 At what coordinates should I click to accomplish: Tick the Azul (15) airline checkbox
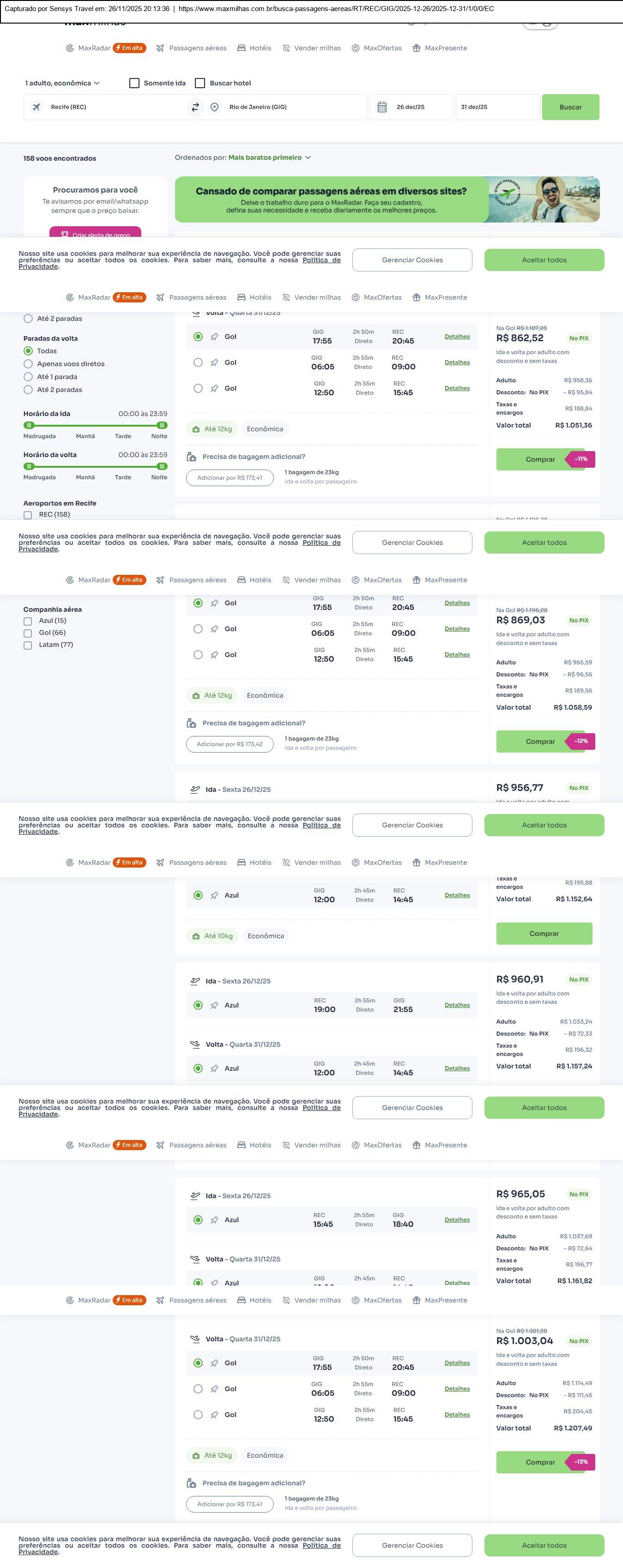pos(28,621)
